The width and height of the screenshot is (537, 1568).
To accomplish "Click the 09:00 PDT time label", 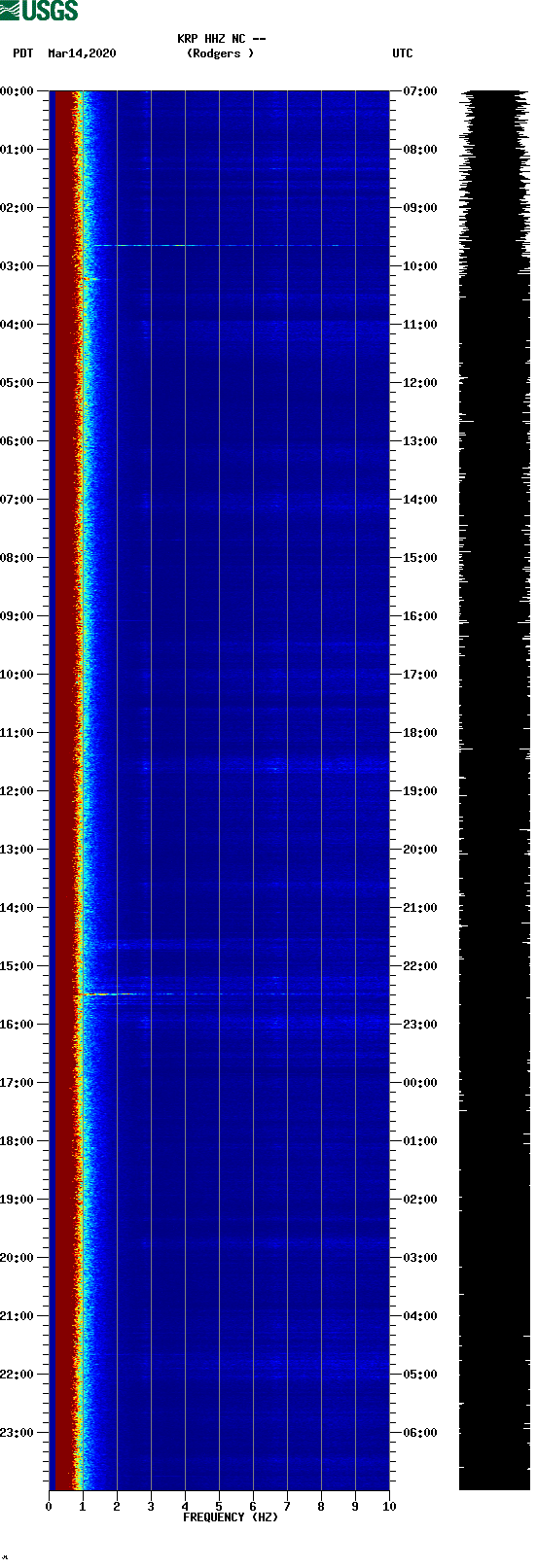I will coord(18,616).
